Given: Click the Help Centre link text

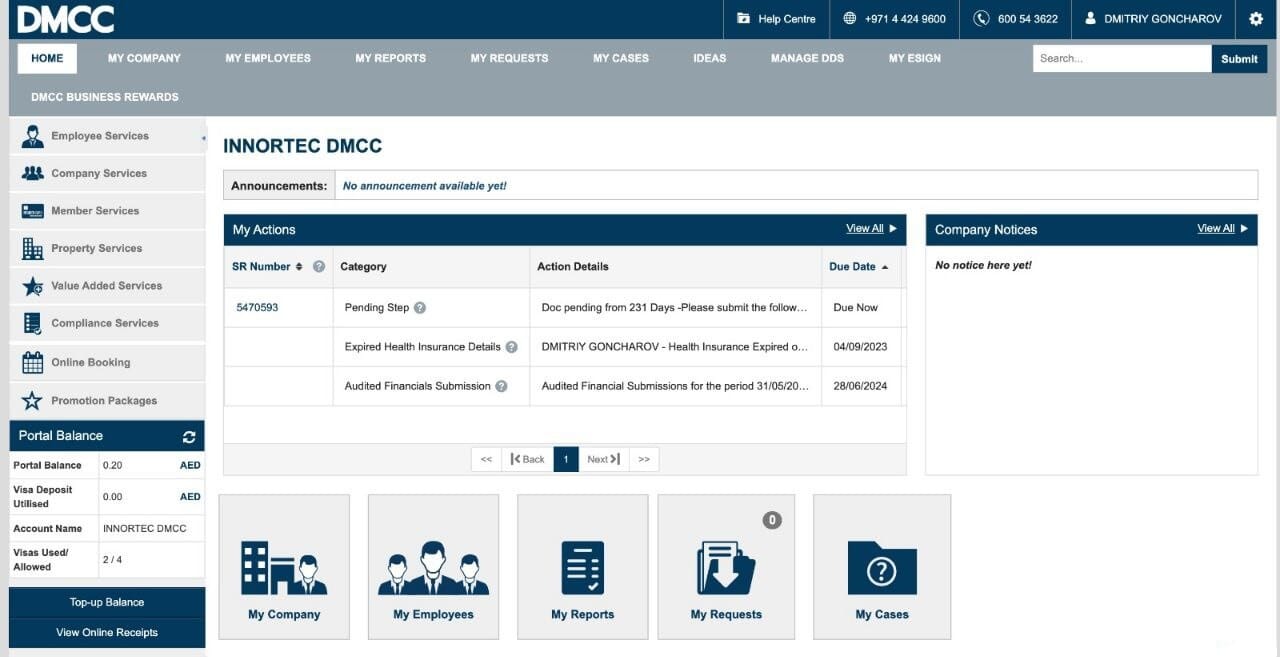Looking at the screenshot, I should coord(787,19).
